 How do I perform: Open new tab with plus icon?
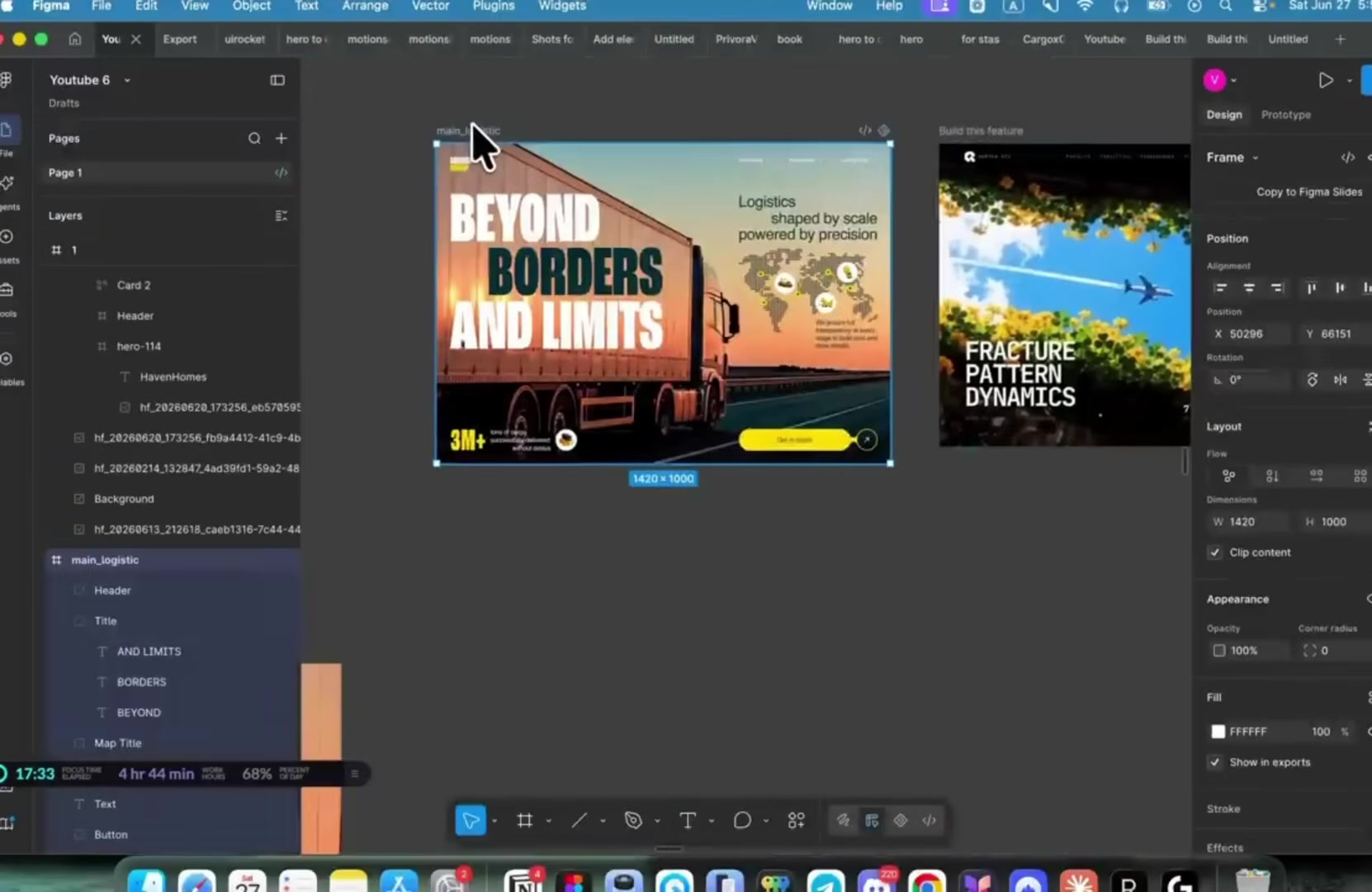[x=1340, y=39]
